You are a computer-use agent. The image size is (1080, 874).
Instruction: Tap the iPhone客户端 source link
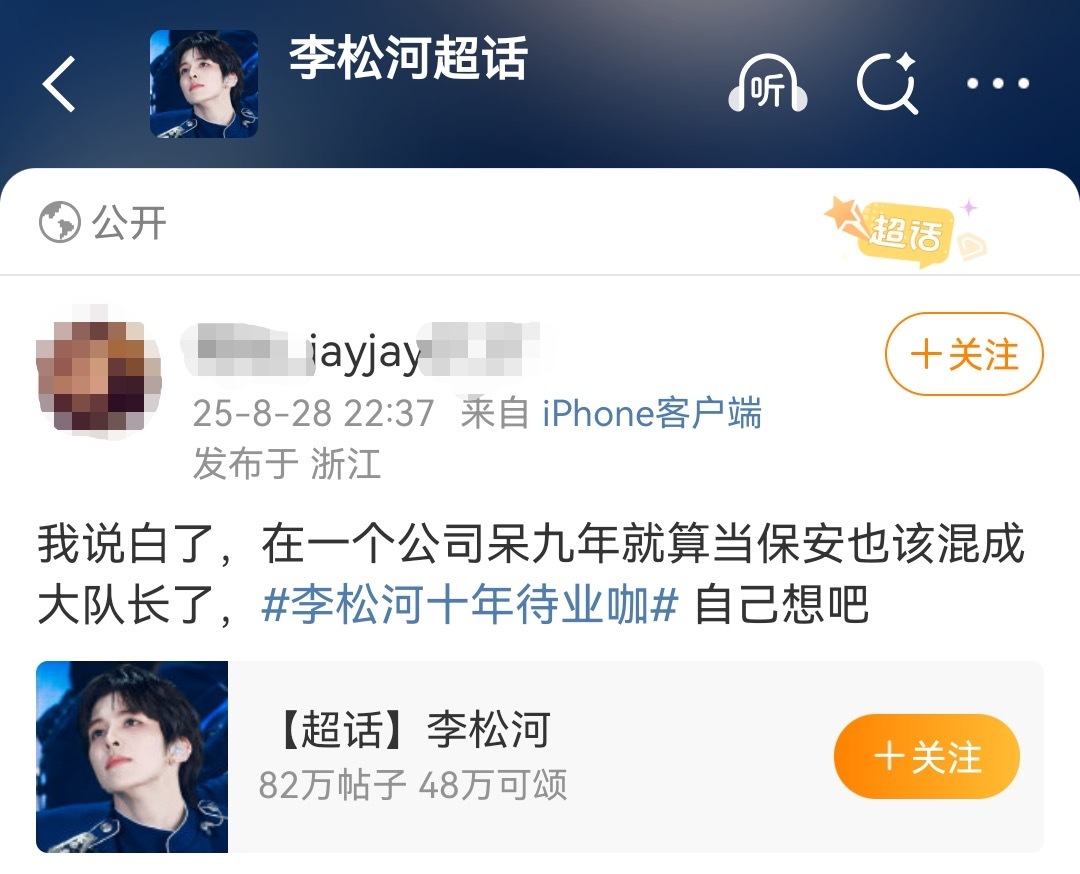[x=652, y=413]
